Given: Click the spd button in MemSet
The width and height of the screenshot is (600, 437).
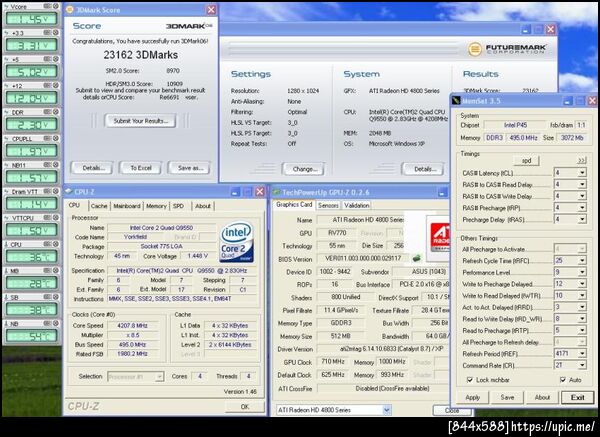Looking at the screenshot, I should [x=527, y=161].
